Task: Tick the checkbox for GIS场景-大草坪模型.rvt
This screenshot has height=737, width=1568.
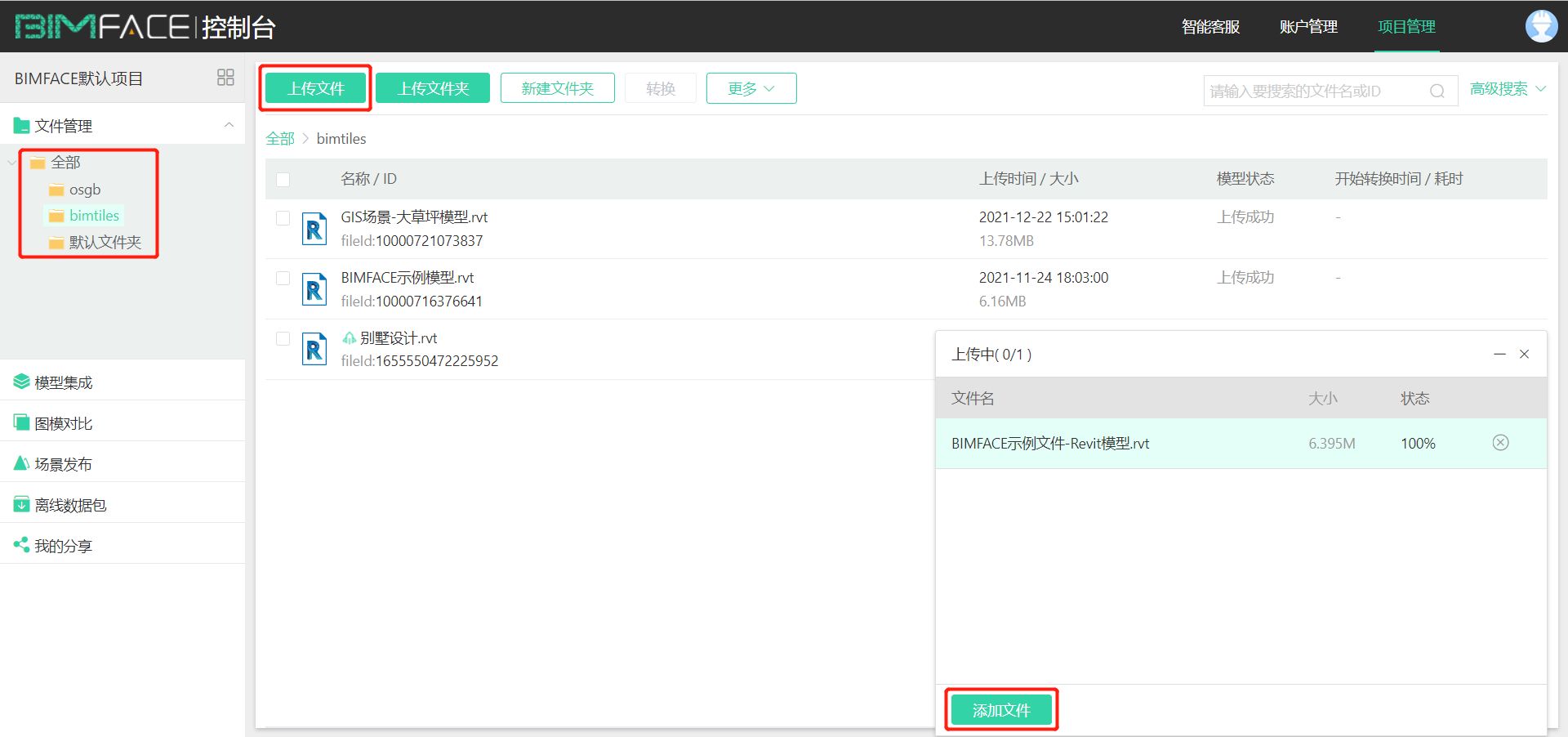Action: 283,218
